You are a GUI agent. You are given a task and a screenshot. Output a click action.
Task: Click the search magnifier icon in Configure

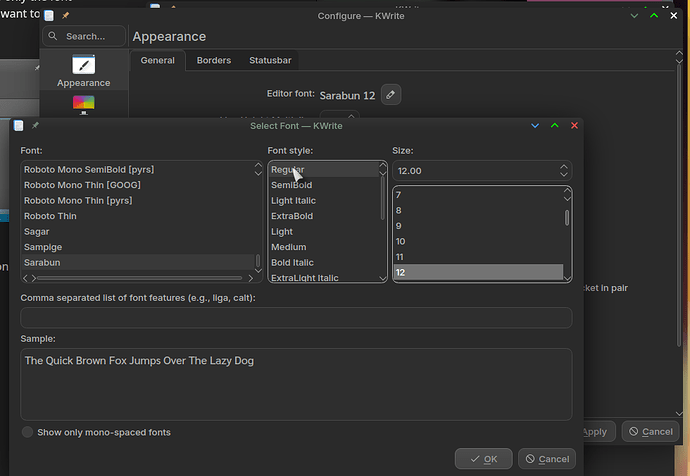[x=53, y=36]
